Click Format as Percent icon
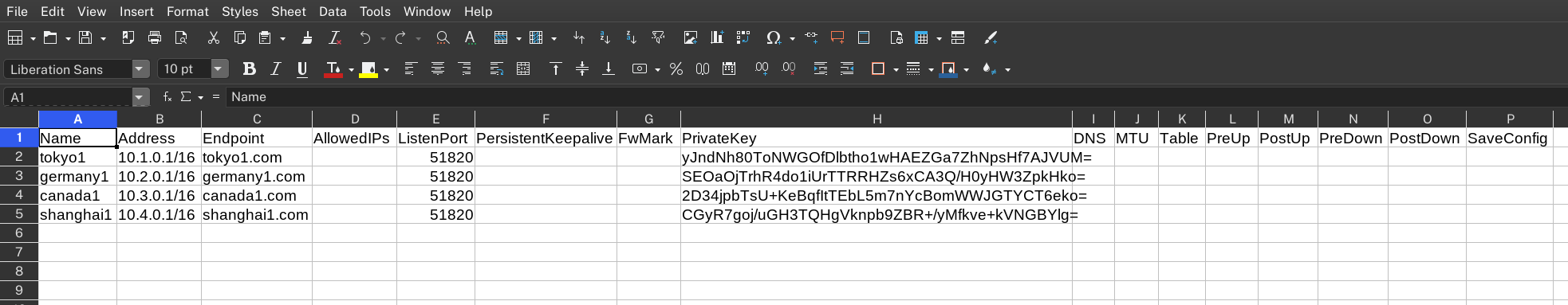Viewport: 1568px width, 305px height. coord(676,69)
